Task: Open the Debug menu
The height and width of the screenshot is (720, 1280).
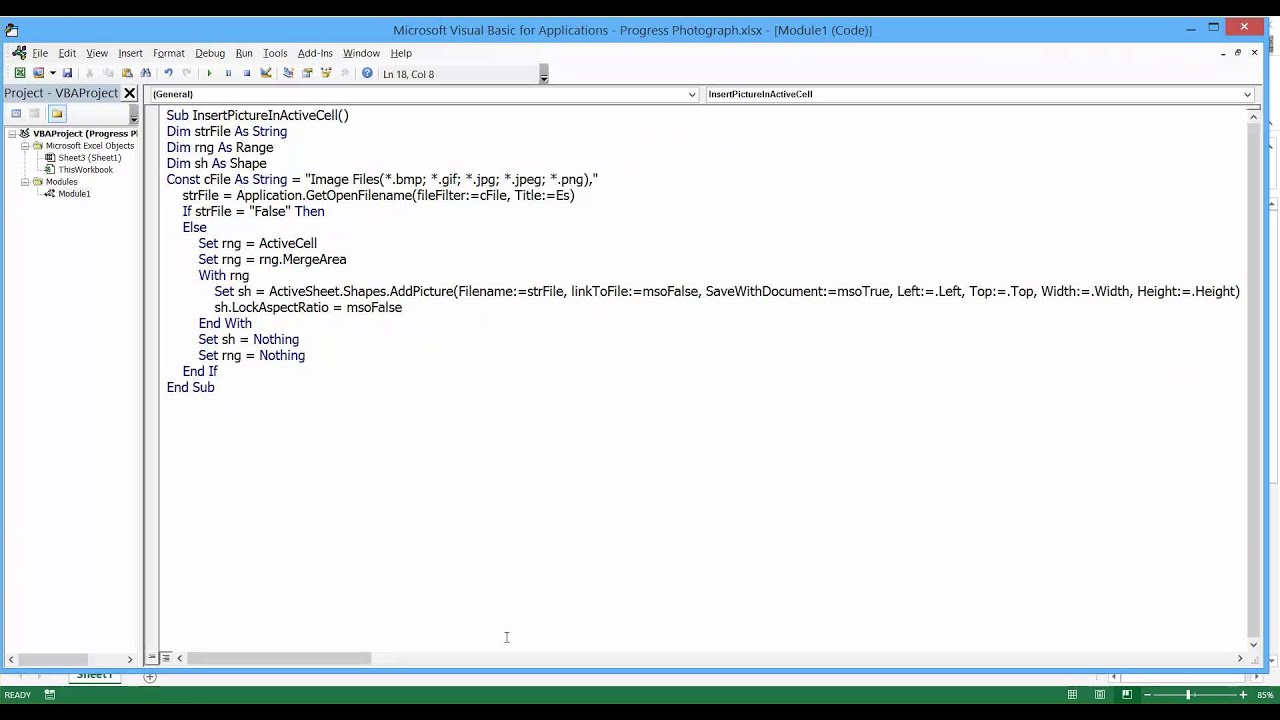Action: [x=210, y=53]
